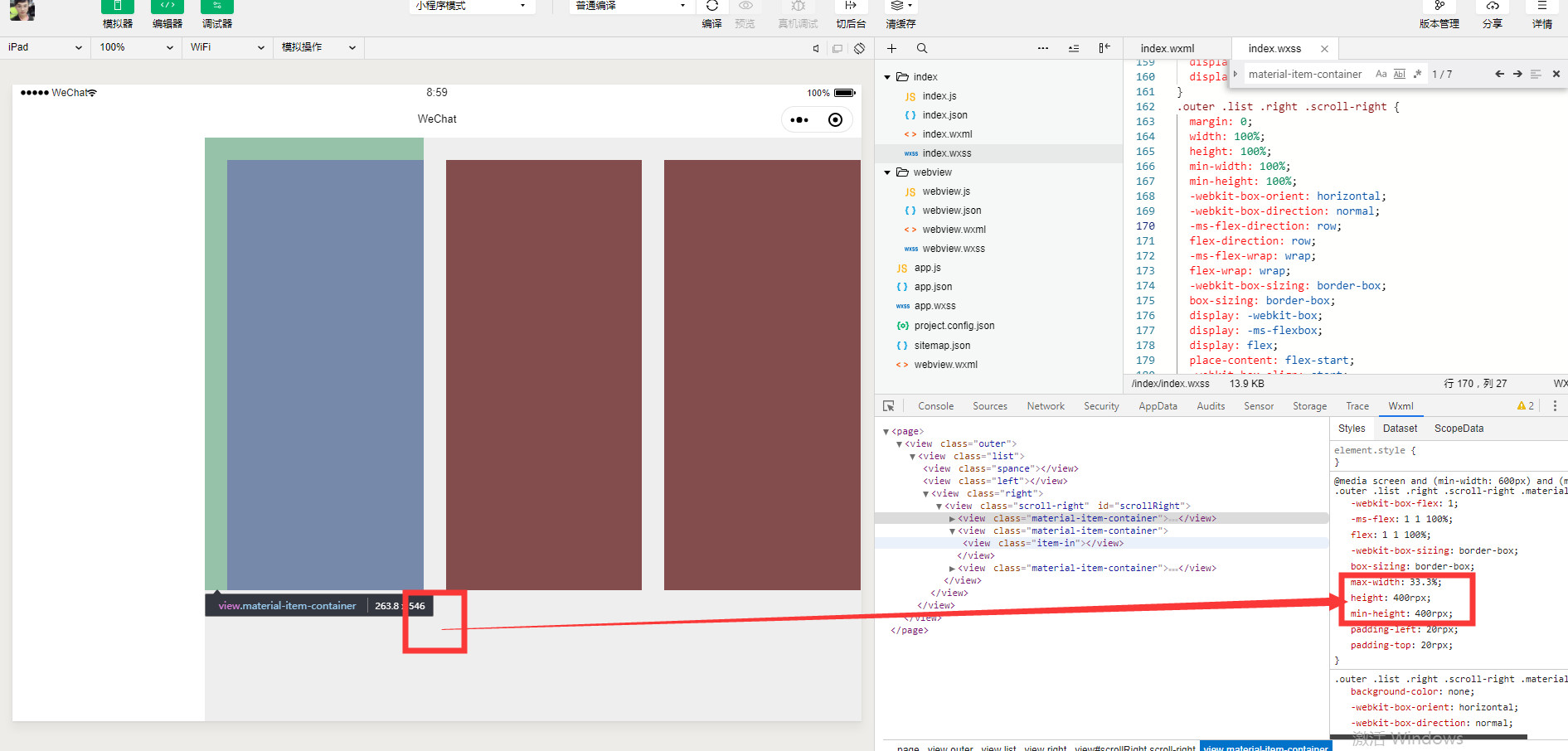Collapse the webview folder
Viewport: 1568px width, 751px height.
click(x=887, y=172)
